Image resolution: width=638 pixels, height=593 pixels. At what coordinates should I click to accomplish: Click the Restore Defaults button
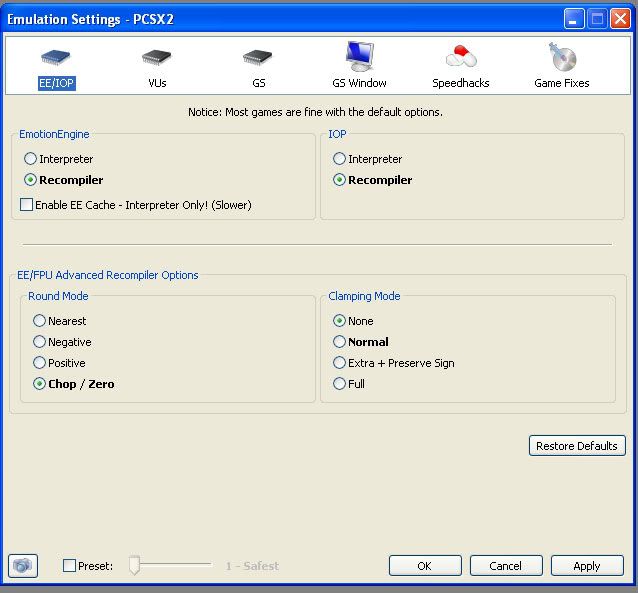click(577, 446)
